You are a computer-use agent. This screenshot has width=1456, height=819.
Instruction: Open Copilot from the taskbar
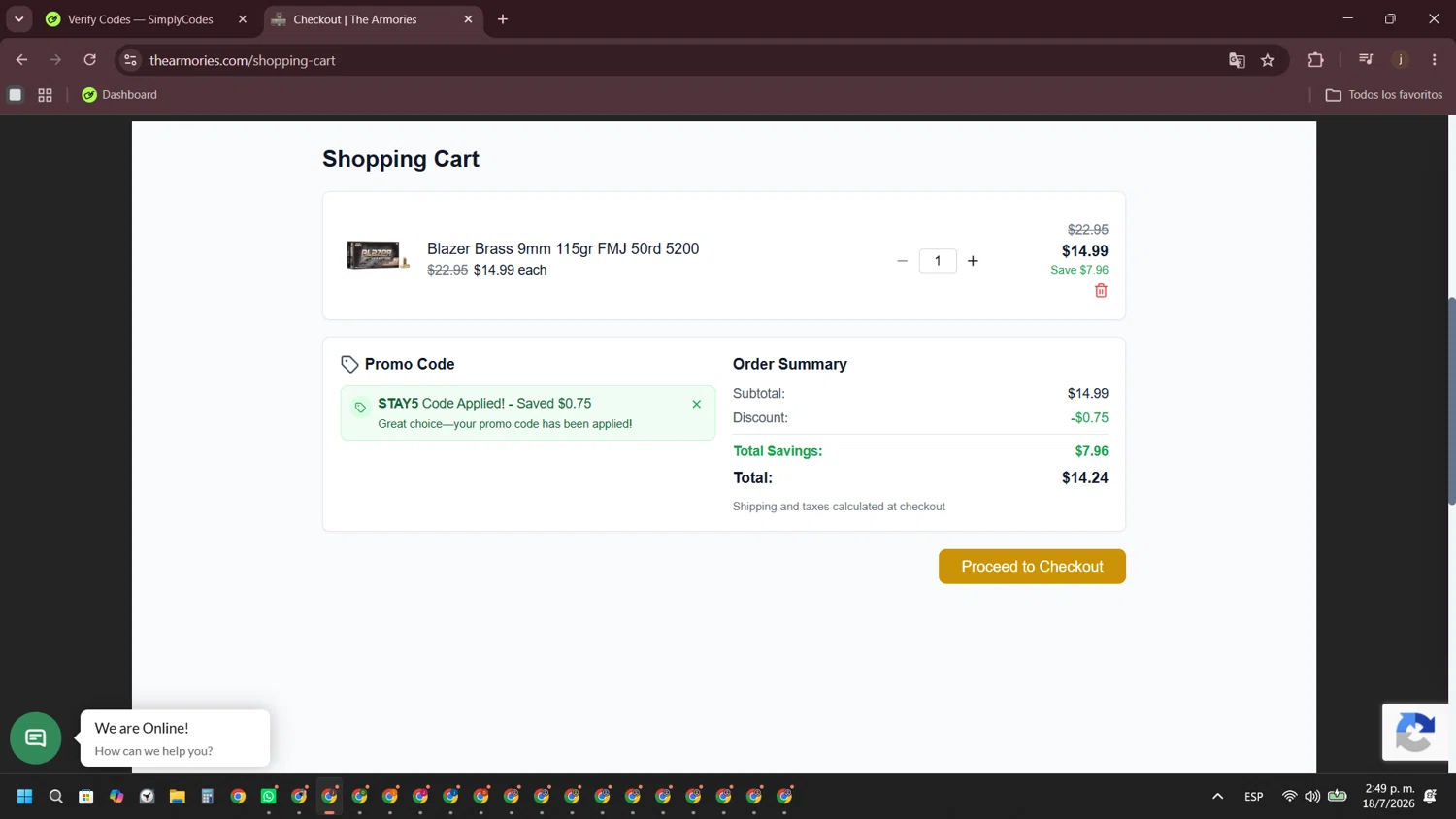[116, 797]
